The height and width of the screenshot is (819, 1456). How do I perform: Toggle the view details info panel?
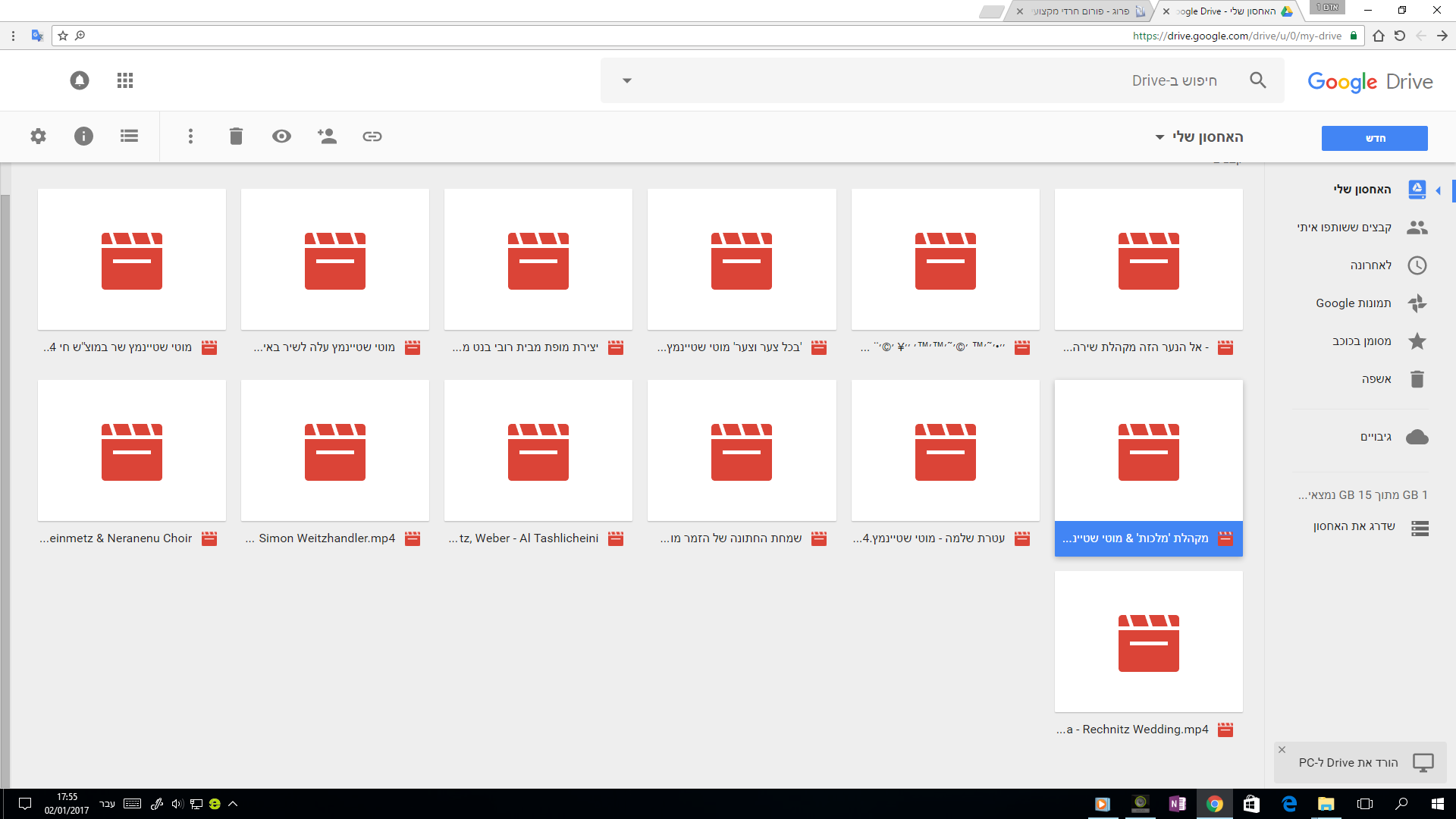point(83,136)
